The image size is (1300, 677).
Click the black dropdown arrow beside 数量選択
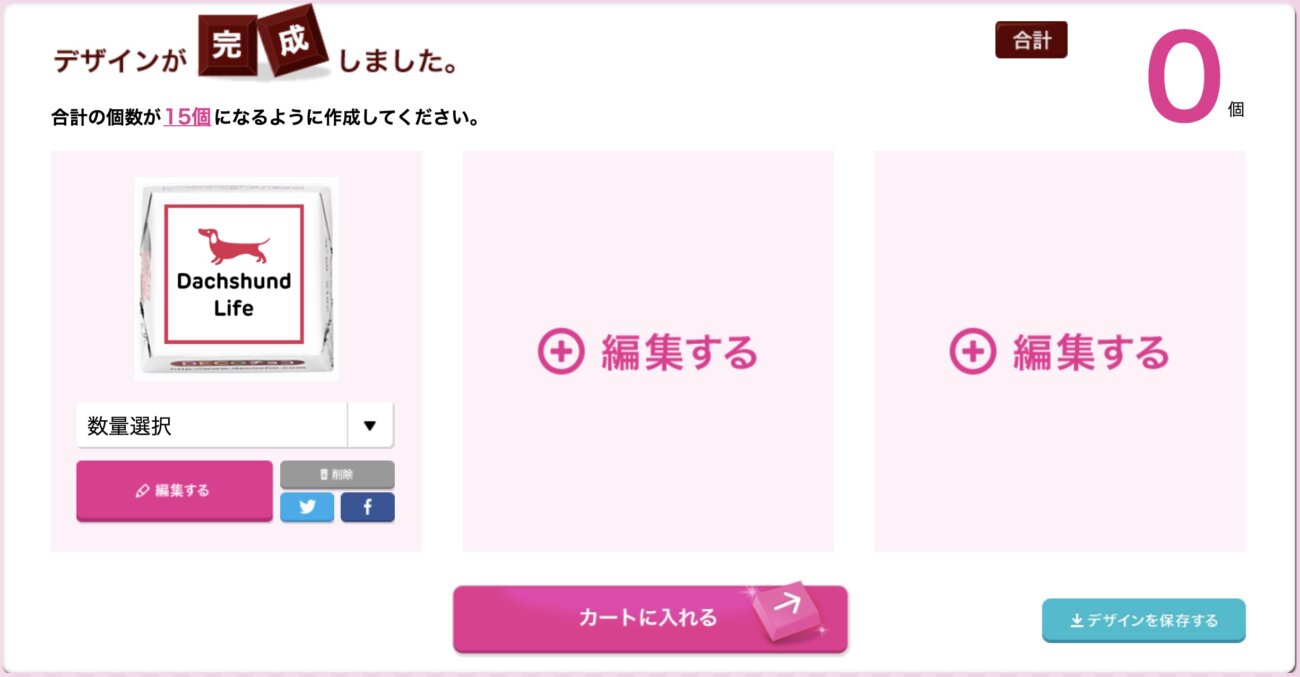(x=370, y=426)
